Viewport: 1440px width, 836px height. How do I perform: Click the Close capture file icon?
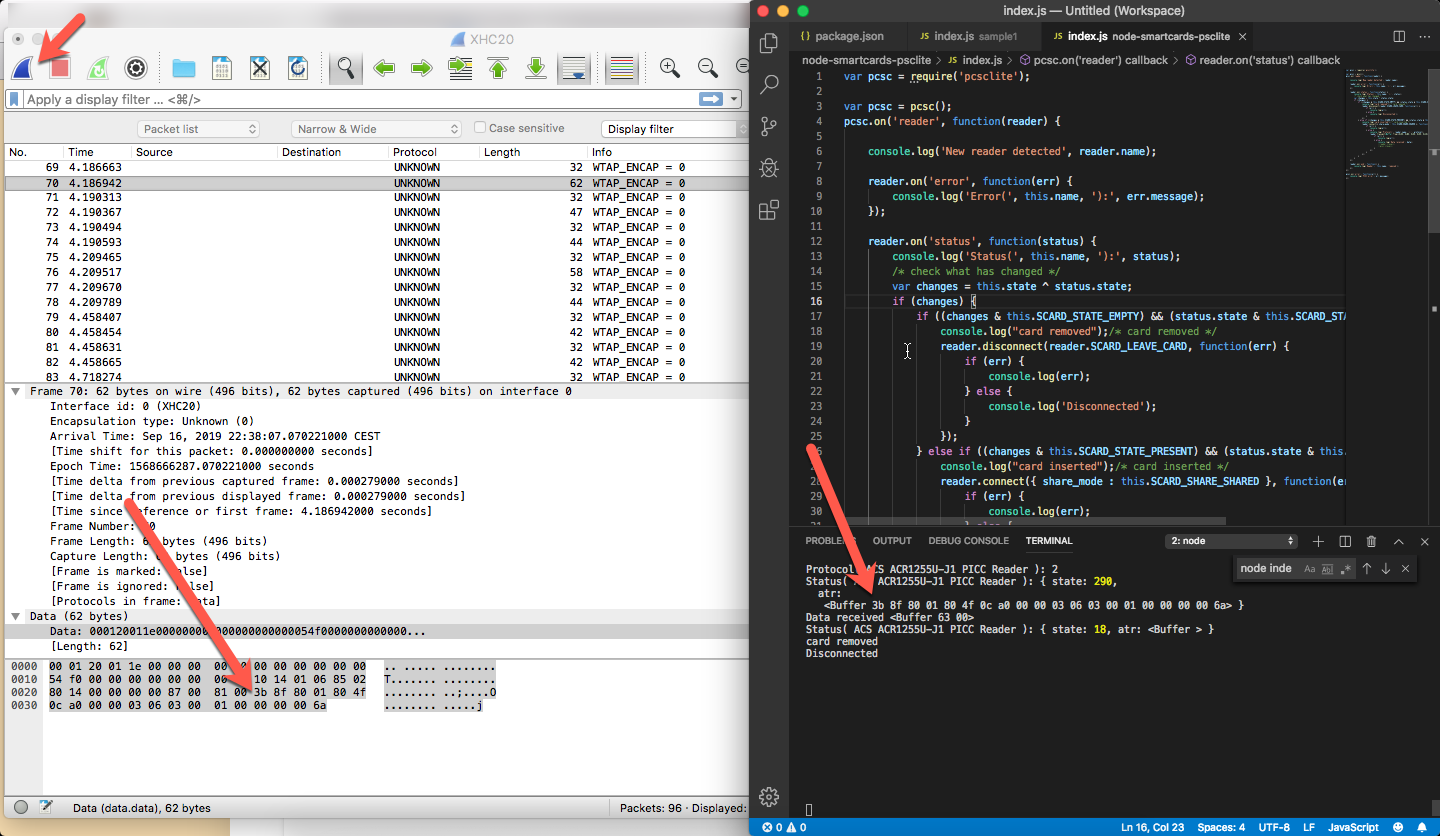pyautogui.click(x=260, y=68)
